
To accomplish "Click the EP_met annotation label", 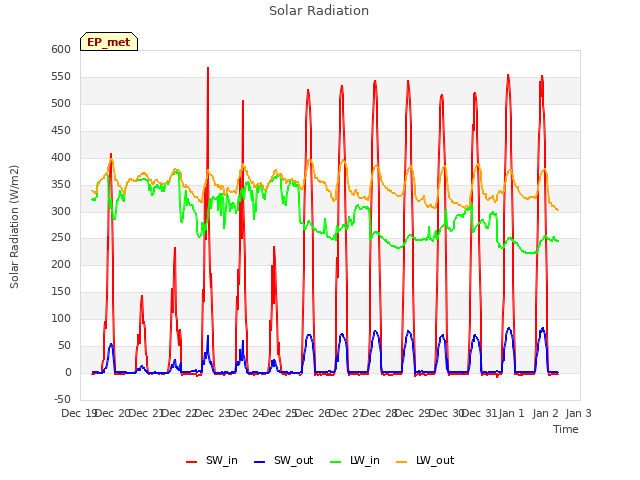I will 109,42.
